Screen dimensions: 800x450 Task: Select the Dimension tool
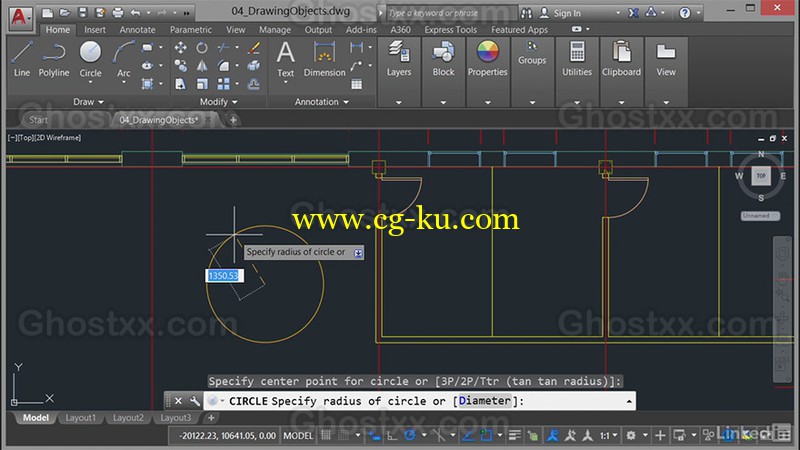[x=324, y=59]
